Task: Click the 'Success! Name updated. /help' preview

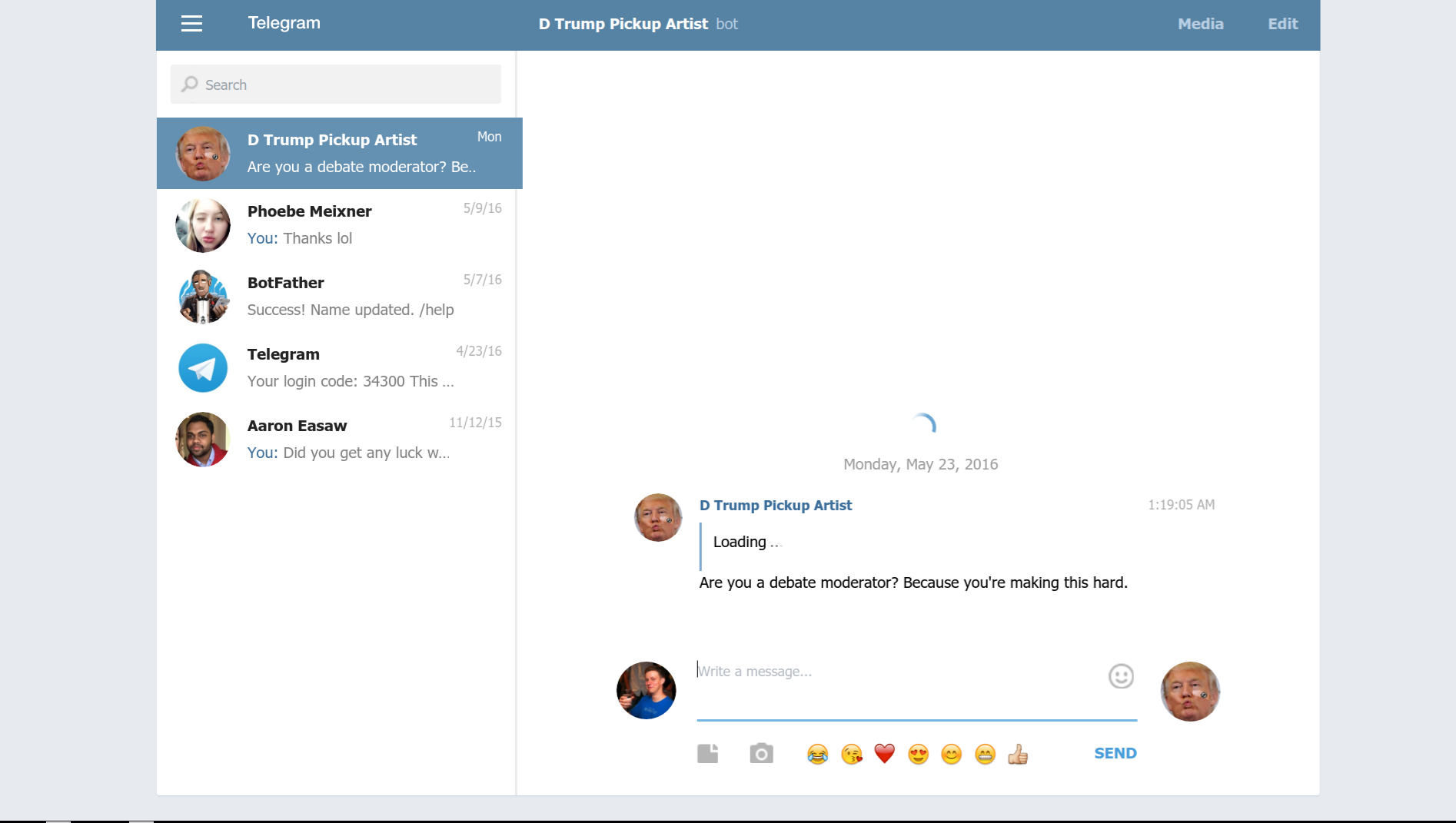Action: pyautogui.click(x=351, y=310)
